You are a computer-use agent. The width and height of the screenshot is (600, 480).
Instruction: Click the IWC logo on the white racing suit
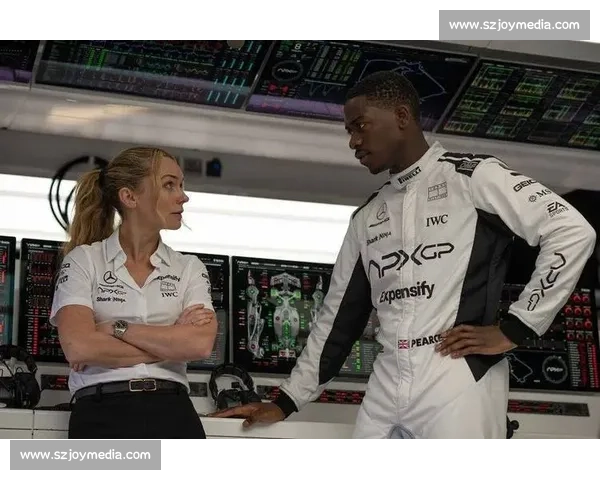436,220
